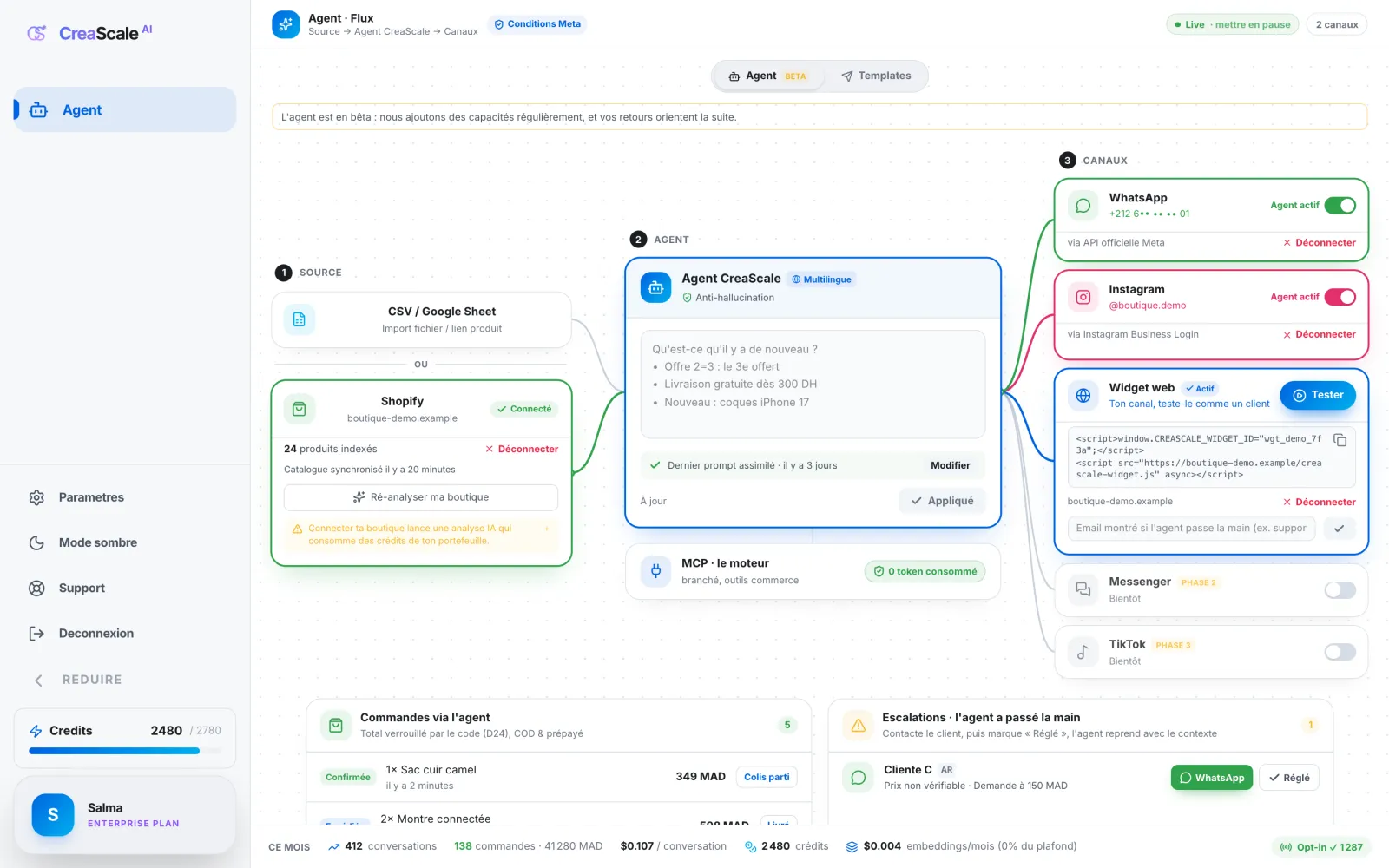1389x868 pixels.
Task: Click the Shopify bag icon
Action: [x=299, y=409]
